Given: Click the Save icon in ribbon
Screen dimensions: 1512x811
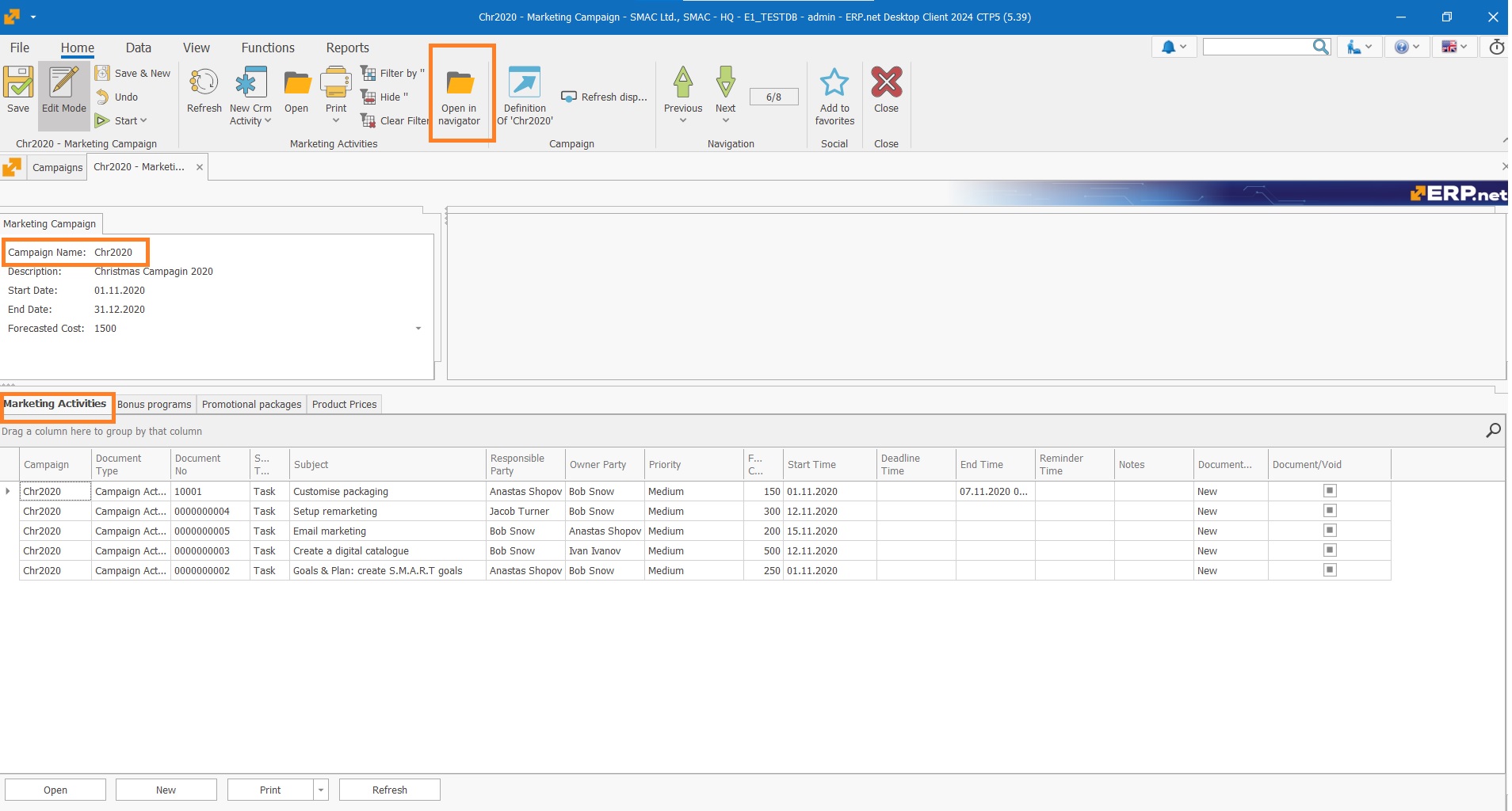Looking at the screenshot, I should click(x=18, y=82).
